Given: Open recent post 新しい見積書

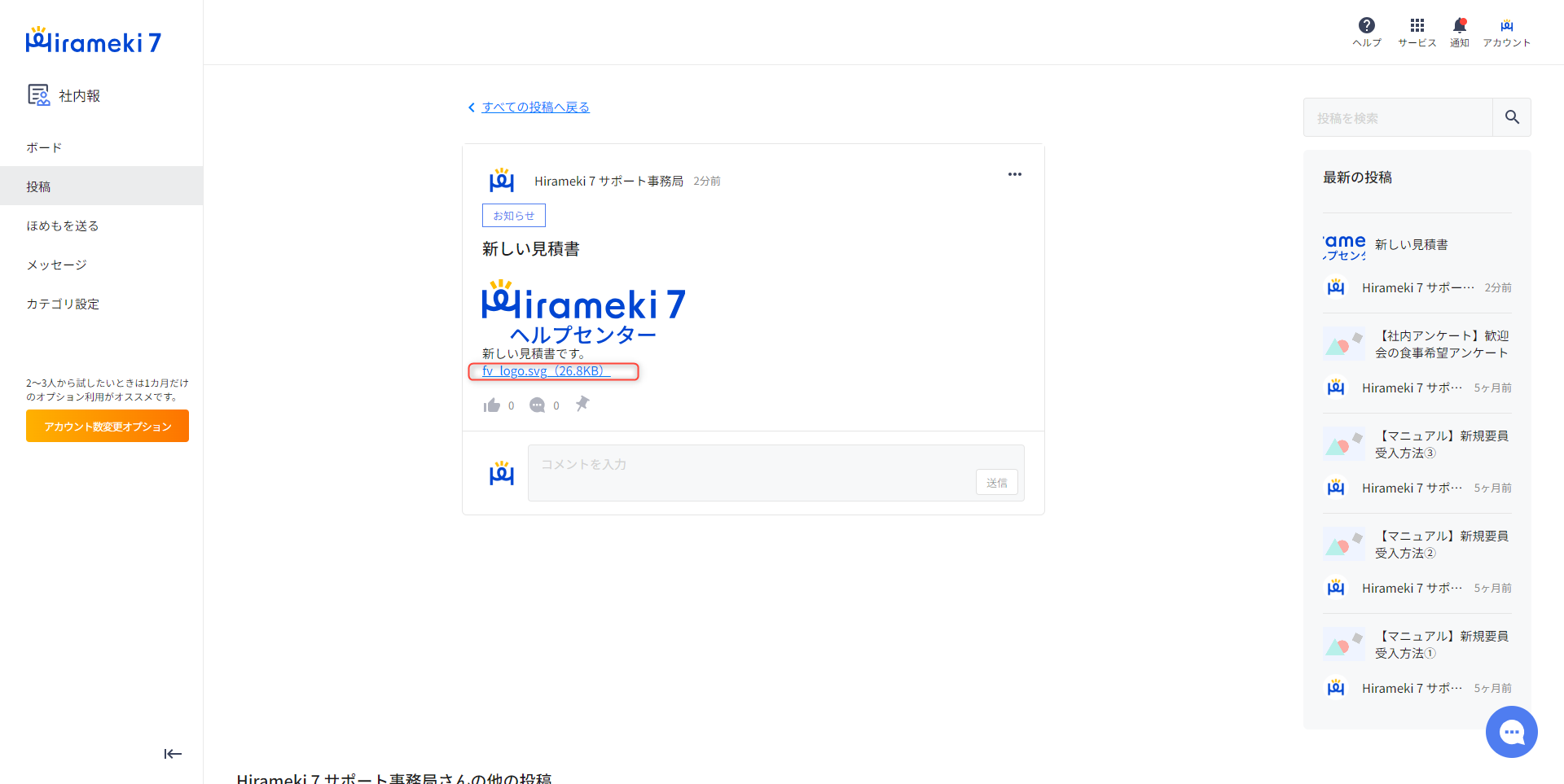Looking at the screenshot, I should point(1411,244).
